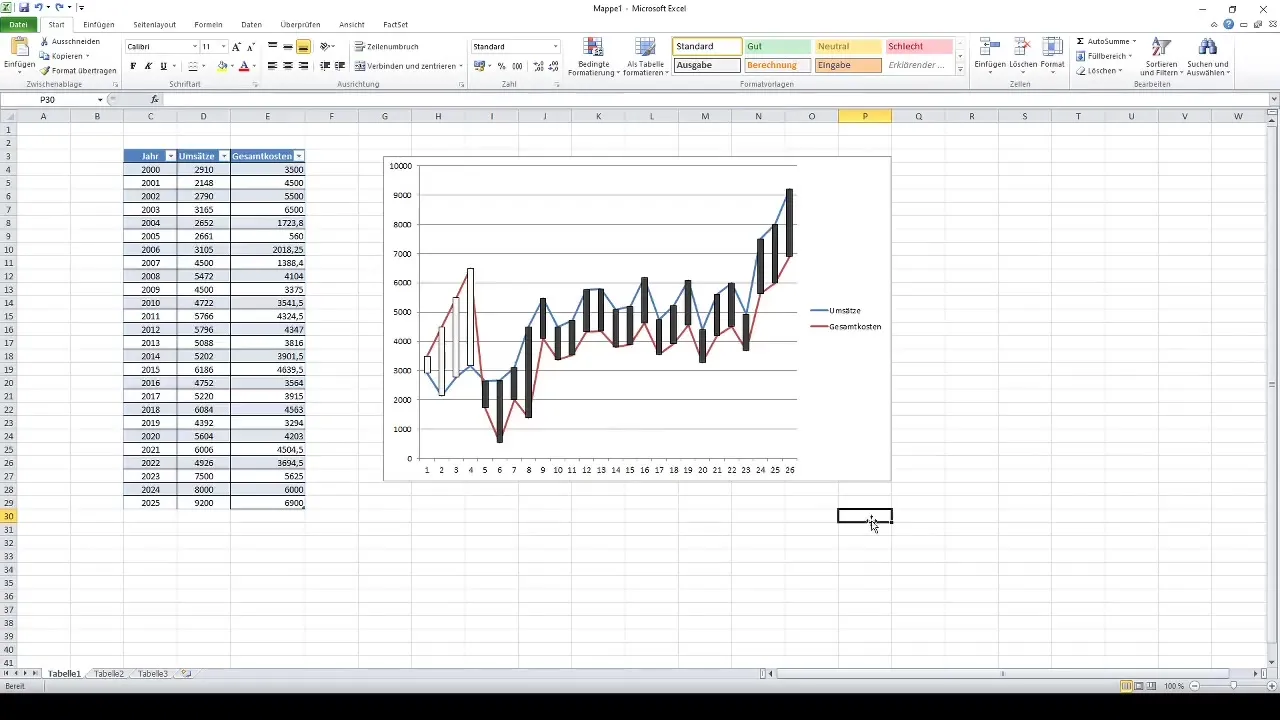Screen dimensions: 1280x720
Task: Click the fx insert function icon
Action: click(155, 100)
